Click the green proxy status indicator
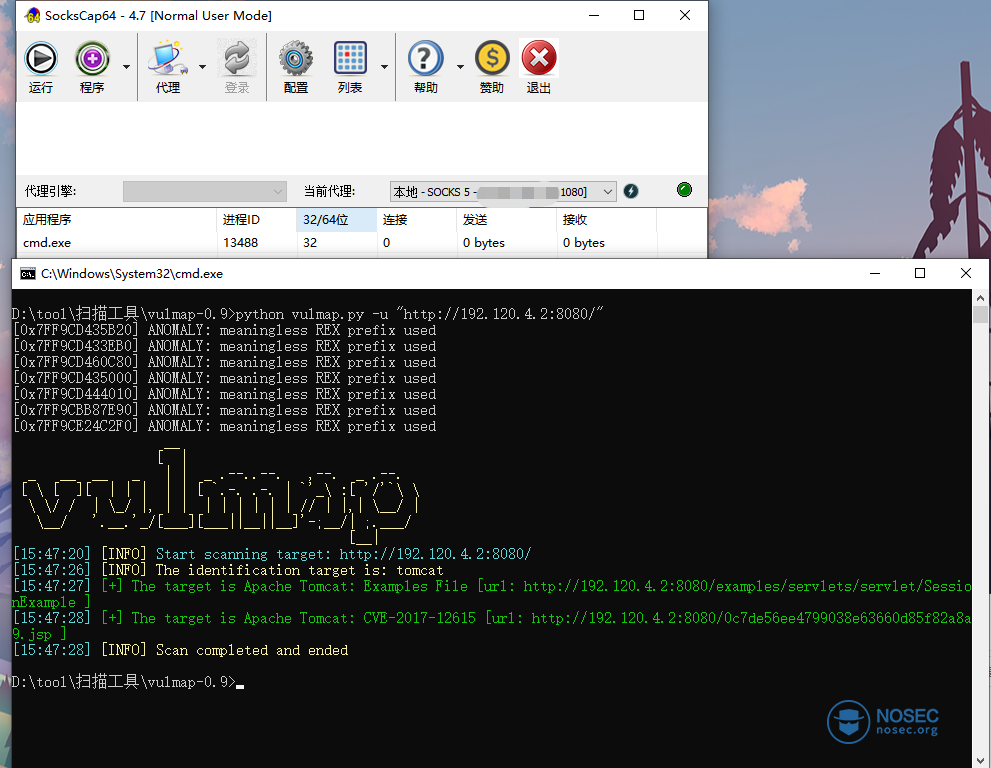Image resolution: width=991 pixels, height=768 pixels. click(x=684, y=190)
